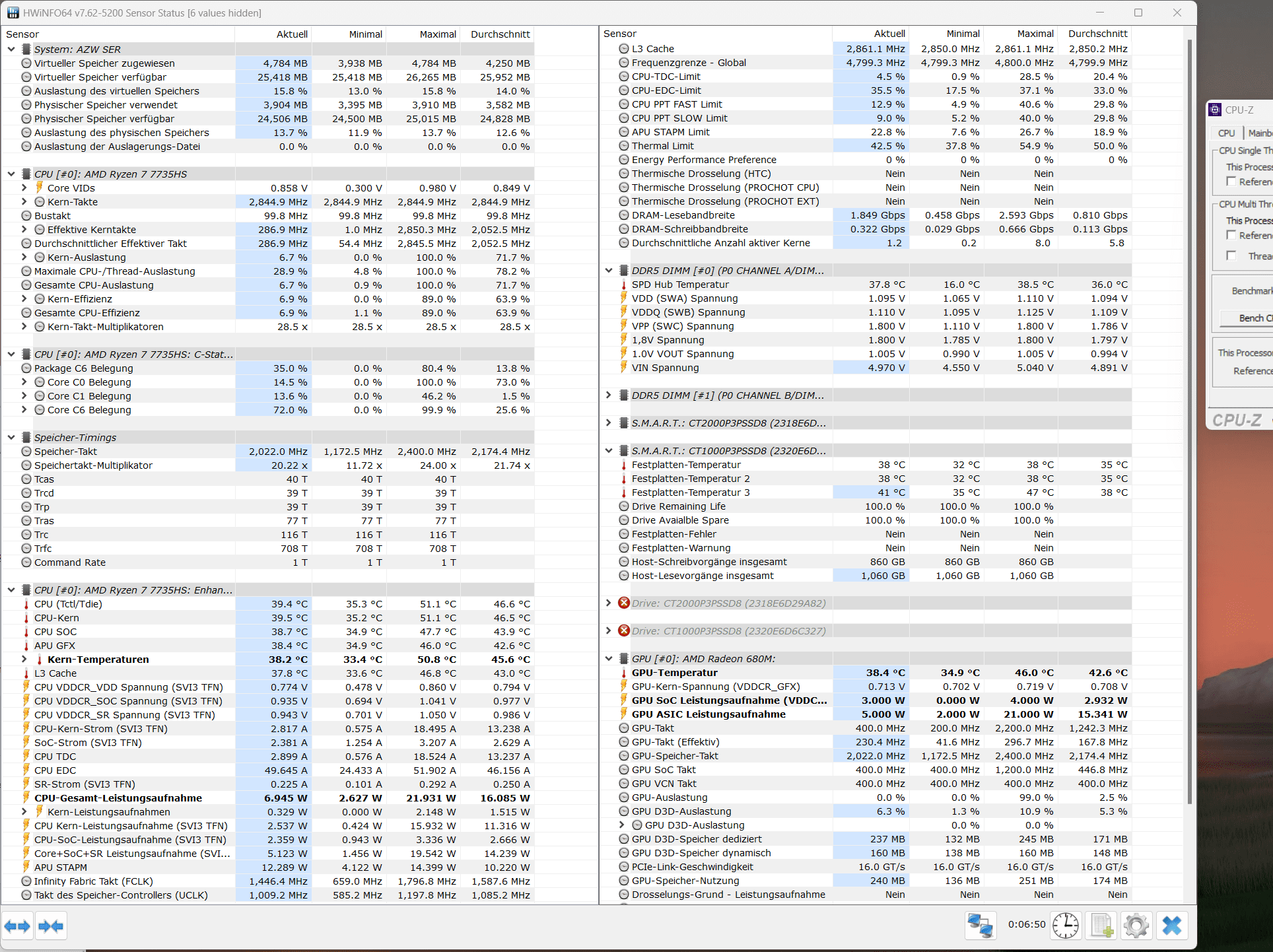Click the elapsed time 0:06:50 display
The image size is (1273, 952).
pyautogui.click(x=1027, y=924)
